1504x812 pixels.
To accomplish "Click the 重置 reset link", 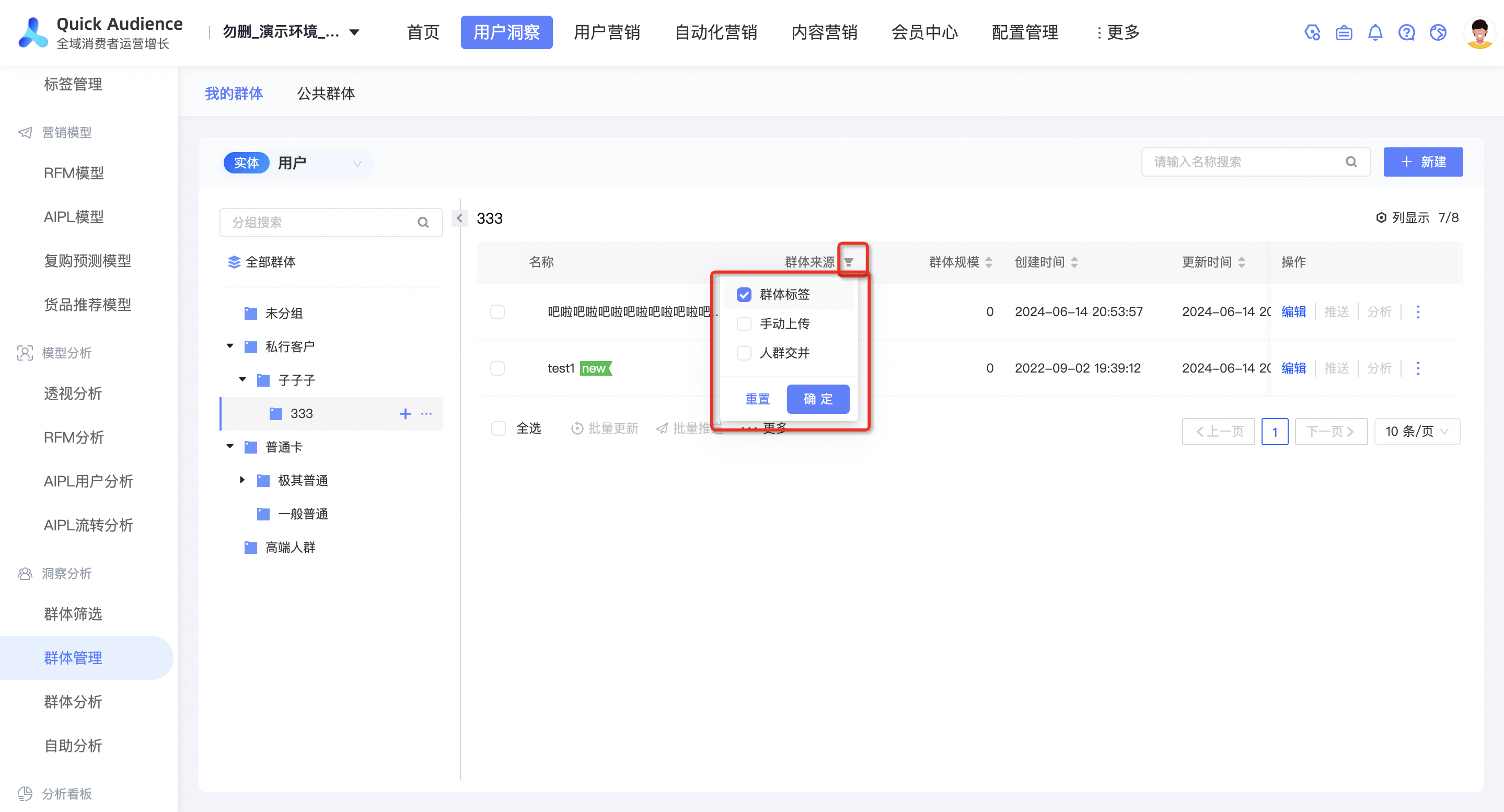I will click(757, 399).
